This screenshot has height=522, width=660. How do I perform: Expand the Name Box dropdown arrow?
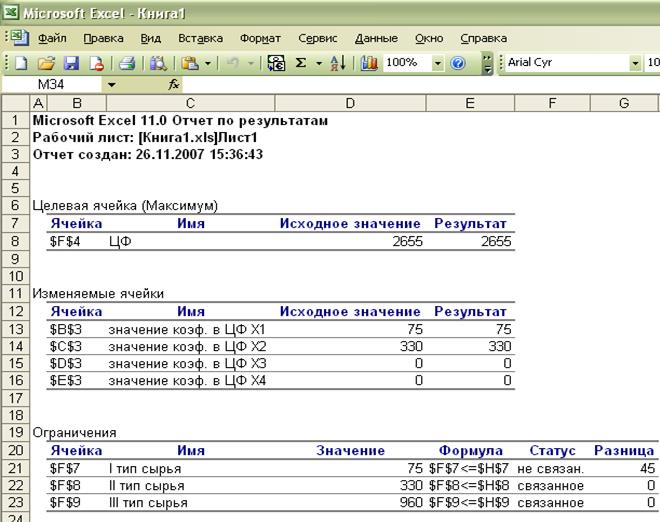(x=111, y=85)
